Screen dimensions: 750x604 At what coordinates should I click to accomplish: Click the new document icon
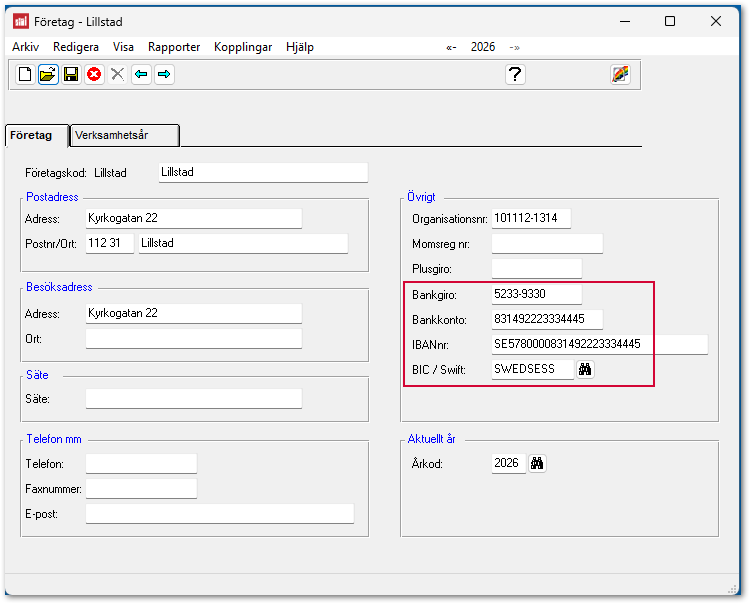(x=25, y=74)
